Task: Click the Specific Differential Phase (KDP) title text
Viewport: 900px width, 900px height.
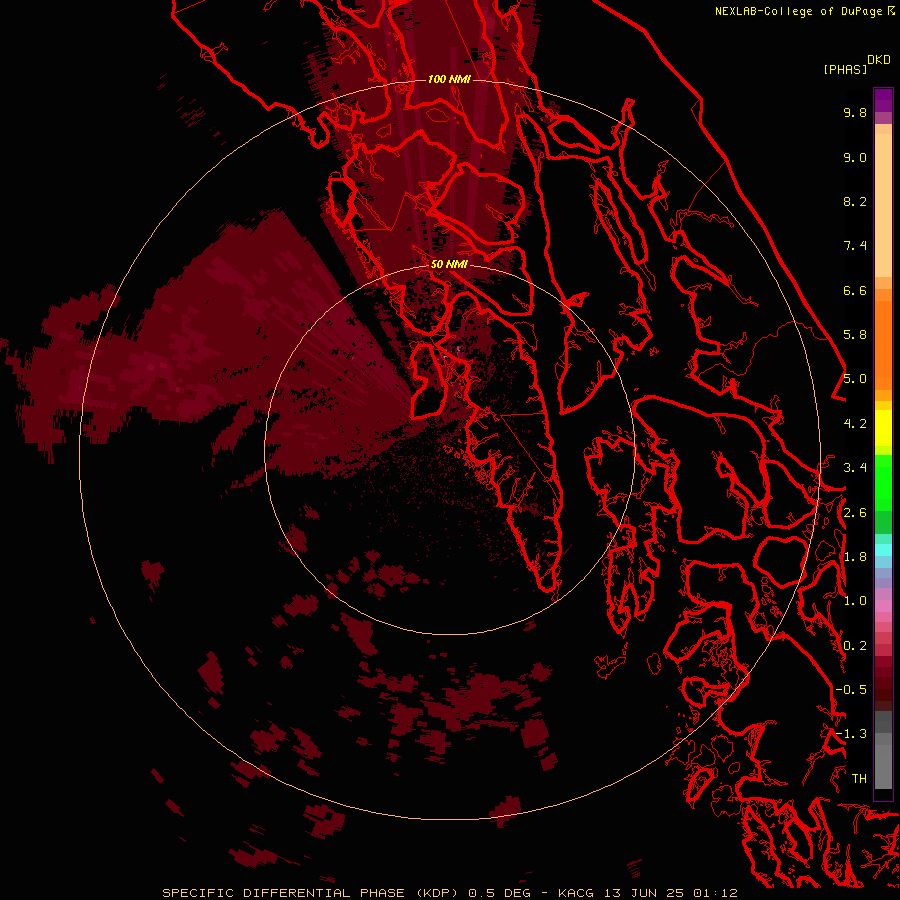Action: tap(310, 893)
